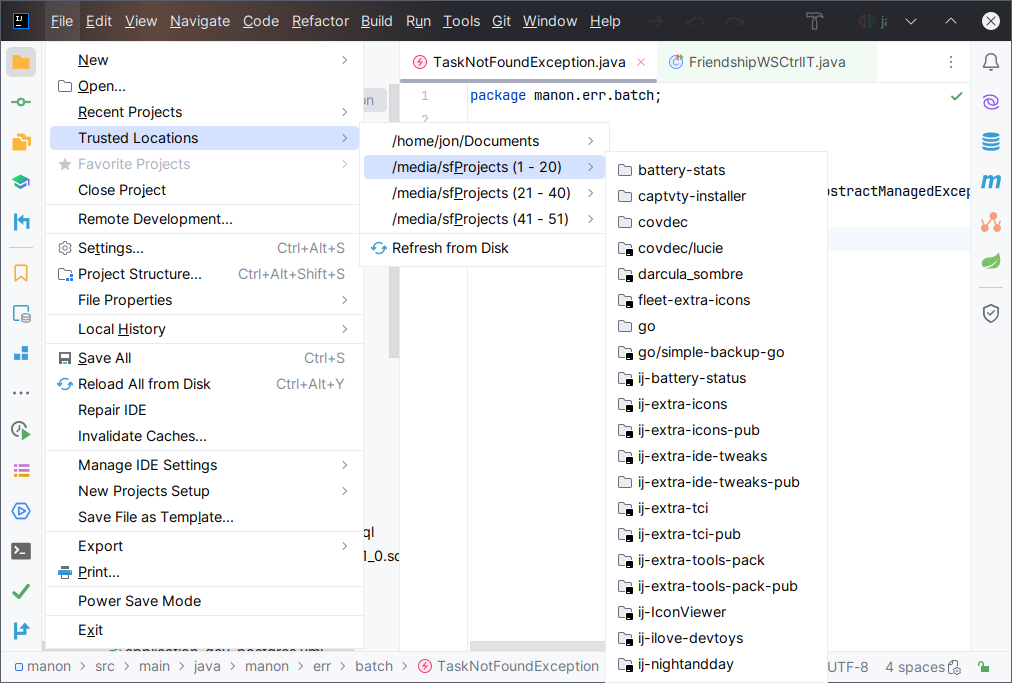This screenshot has width=1012, height=683.
Task: Open the Git menu
Action: pos(501,21)
